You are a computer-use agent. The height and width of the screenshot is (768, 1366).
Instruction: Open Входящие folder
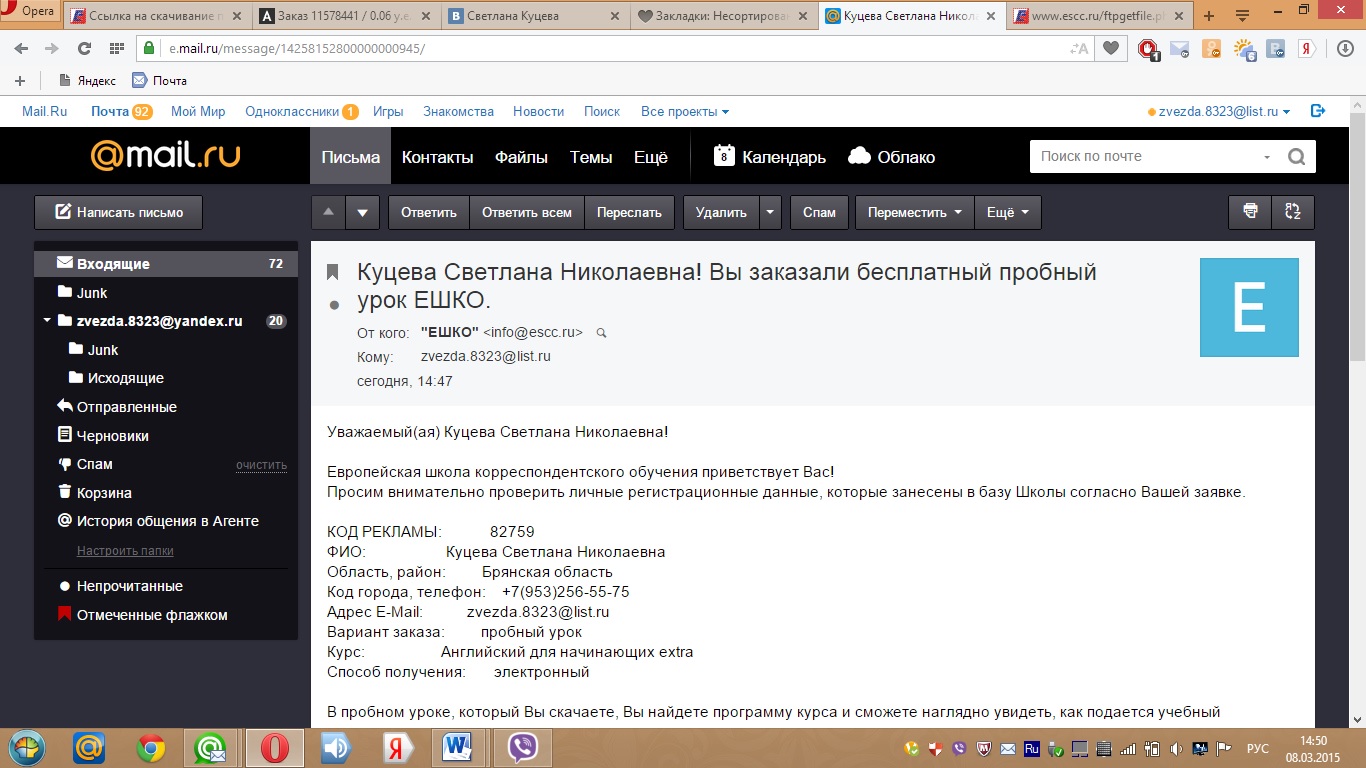(x=166, y=264)
